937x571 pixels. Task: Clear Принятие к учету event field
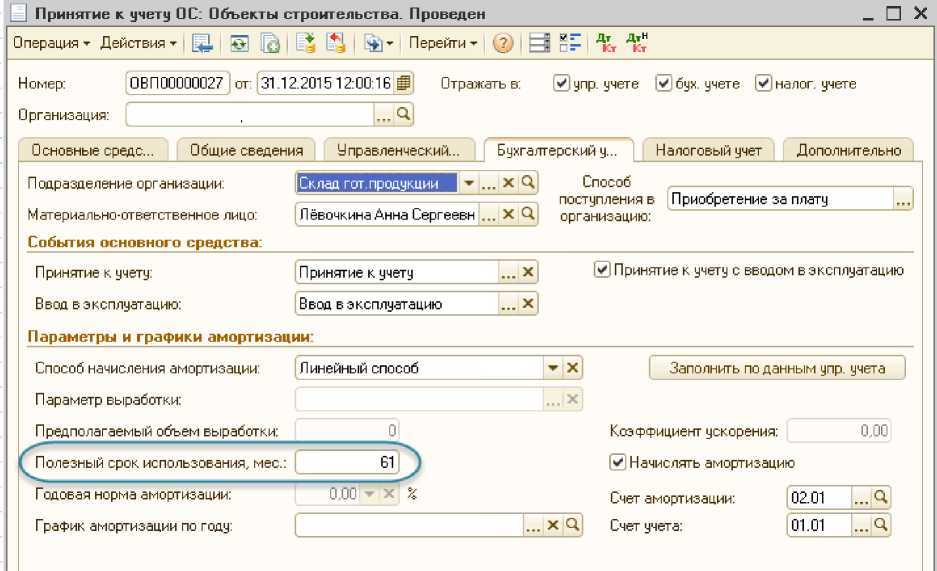point(528,273)
